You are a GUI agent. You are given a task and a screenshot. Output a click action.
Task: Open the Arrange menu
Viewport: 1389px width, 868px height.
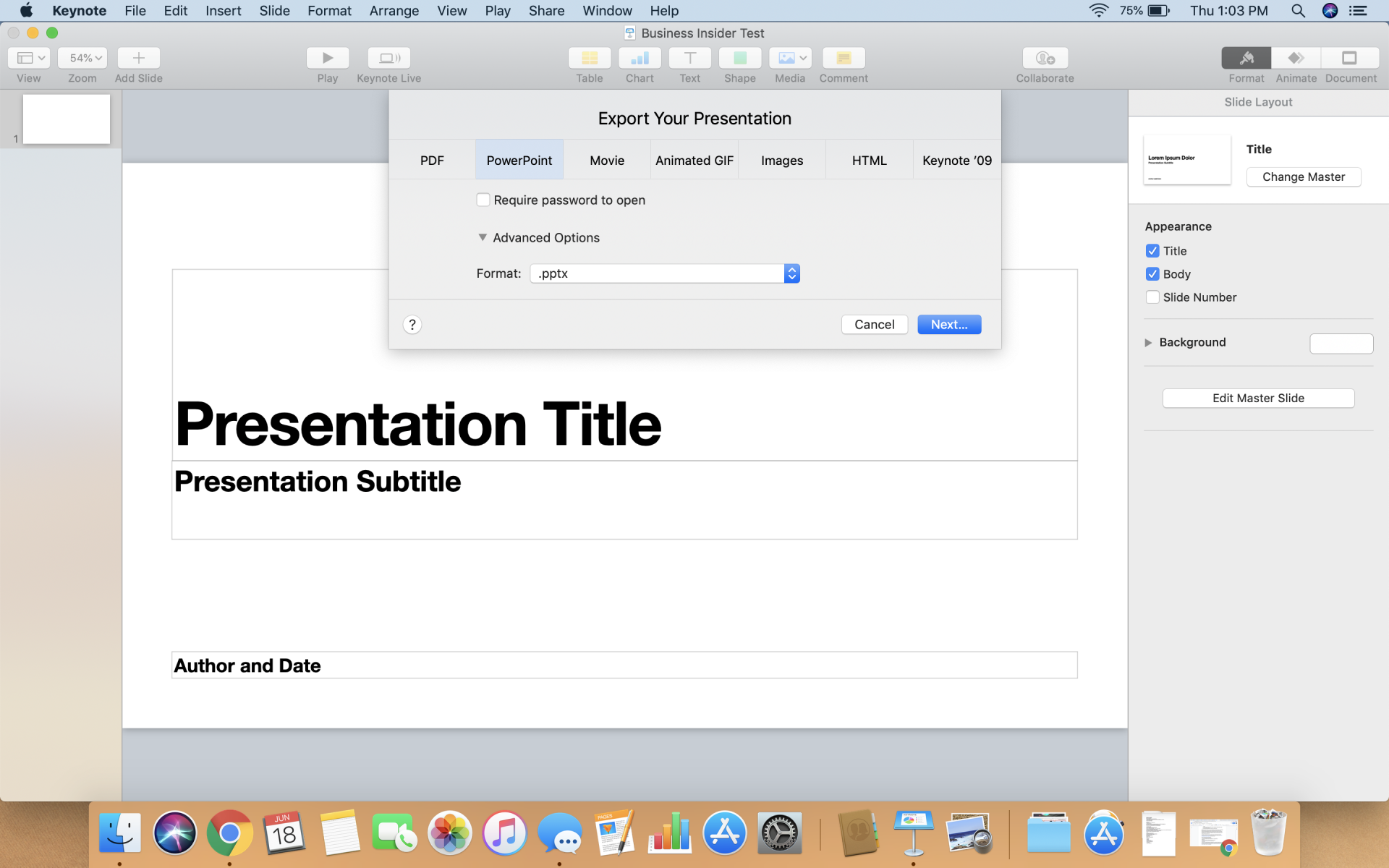click(x=394, y=11)
